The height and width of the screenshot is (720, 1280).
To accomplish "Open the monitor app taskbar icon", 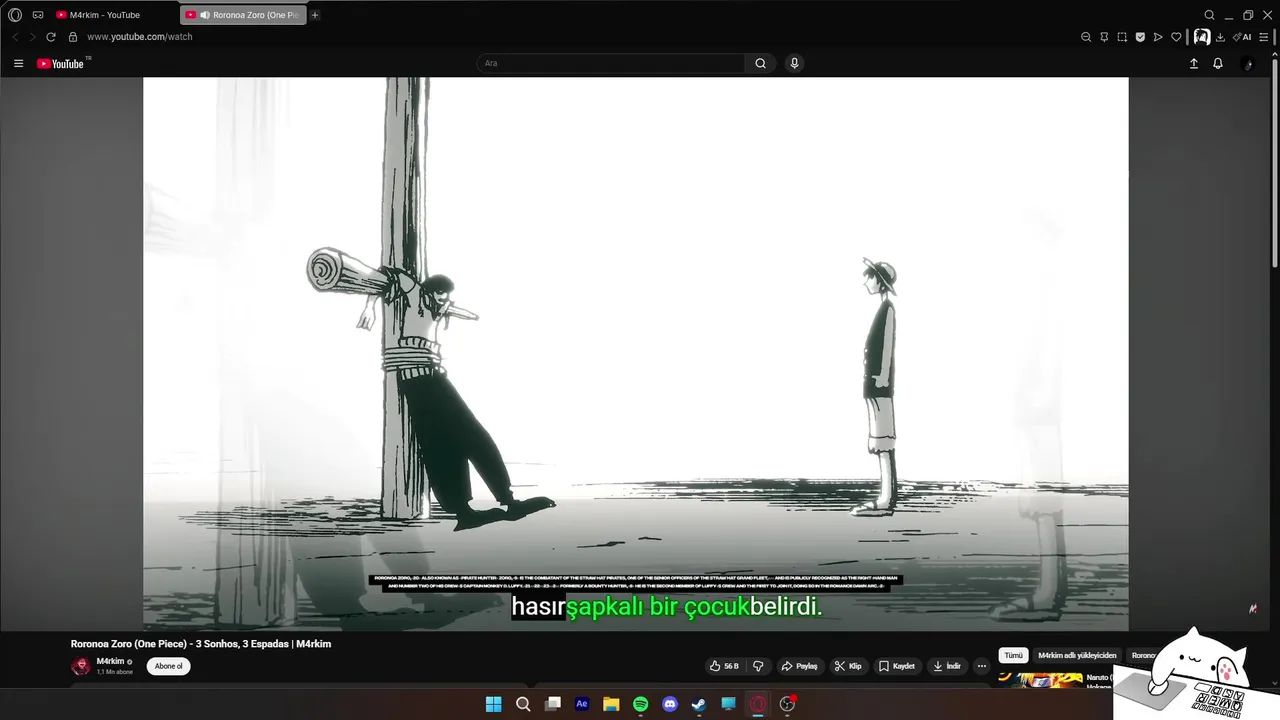I will (x=729, y=704).
